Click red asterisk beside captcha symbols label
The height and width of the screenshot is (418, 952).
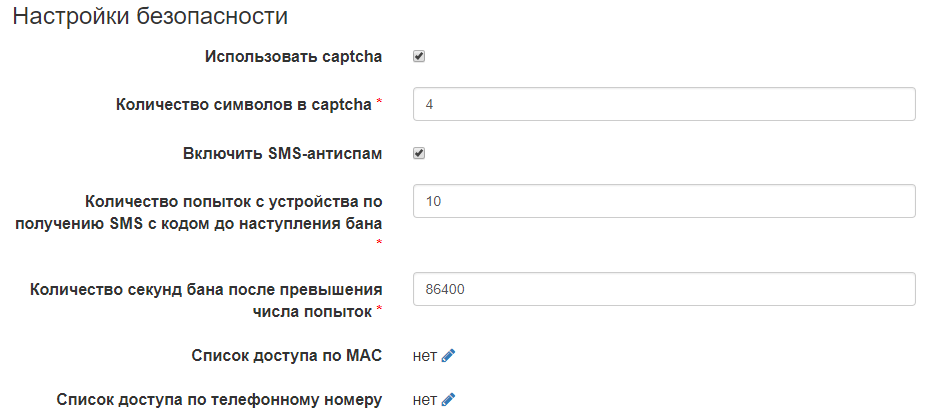coord(379,103)
